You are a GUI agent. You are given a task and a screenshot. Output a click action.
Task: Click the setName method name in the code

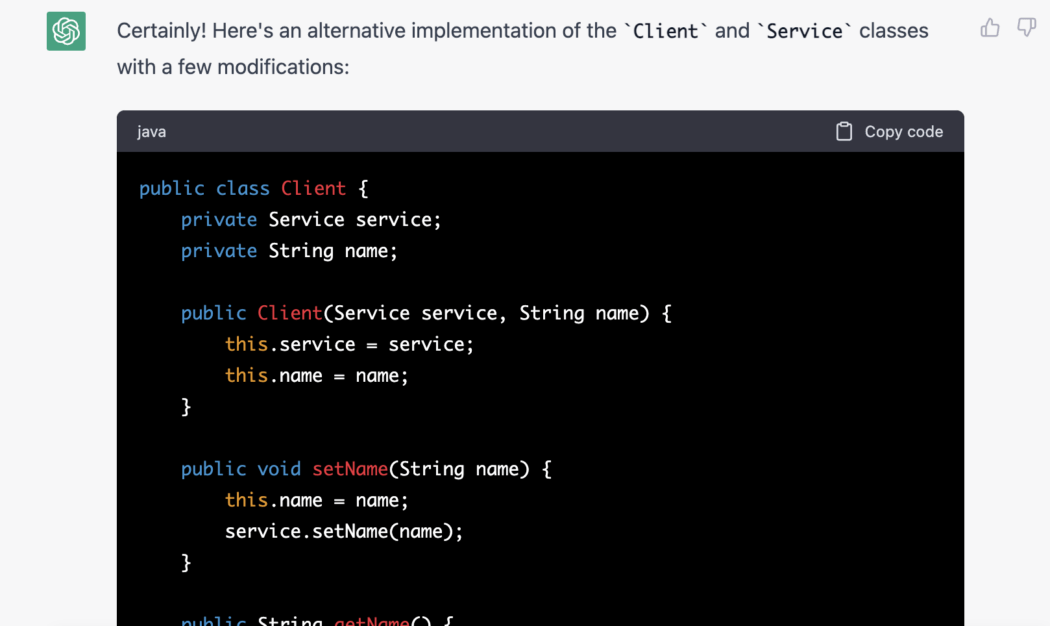coord(350,468)
